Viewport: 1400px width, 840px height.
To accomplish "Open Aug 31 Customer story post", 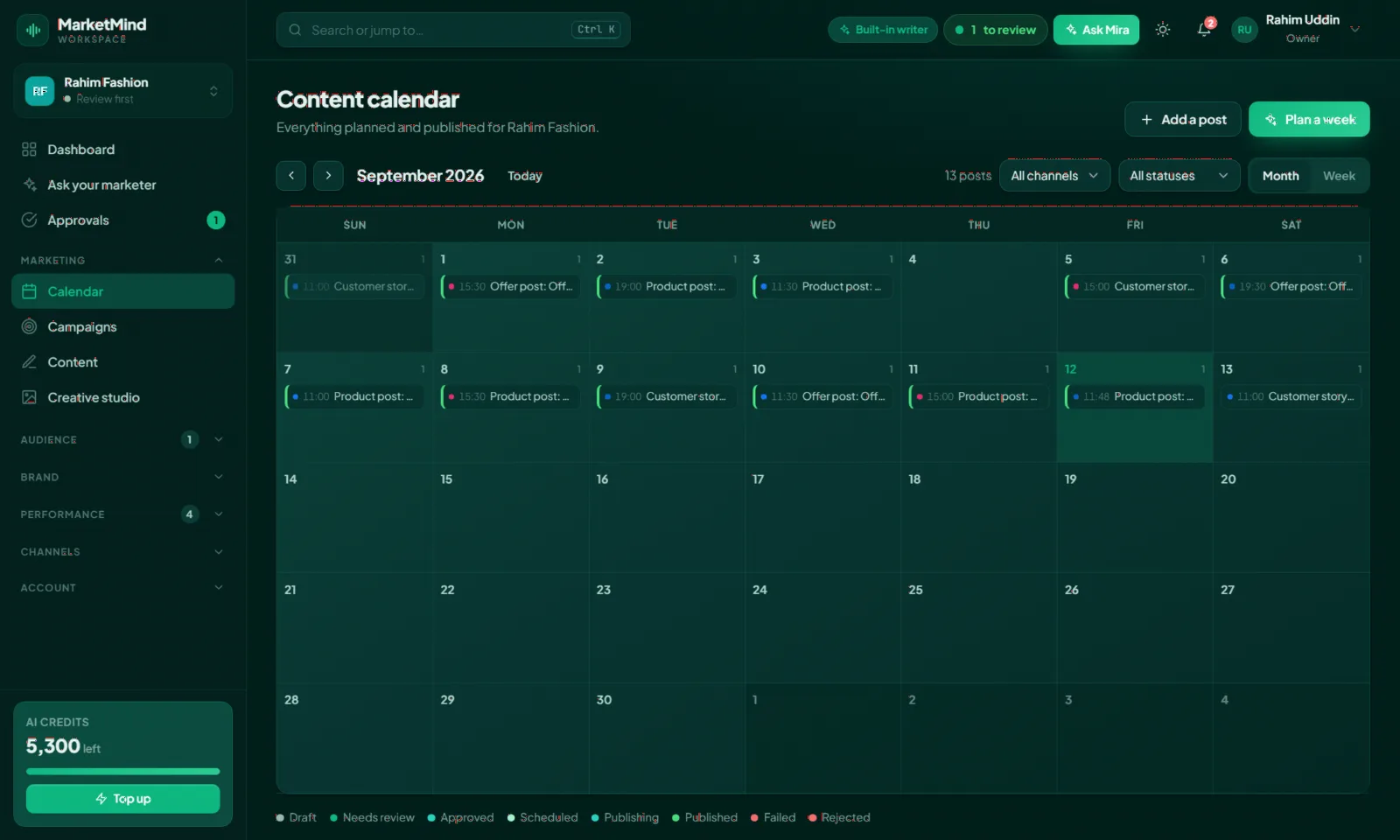I will pyautogui.click(x=354, y=286).
